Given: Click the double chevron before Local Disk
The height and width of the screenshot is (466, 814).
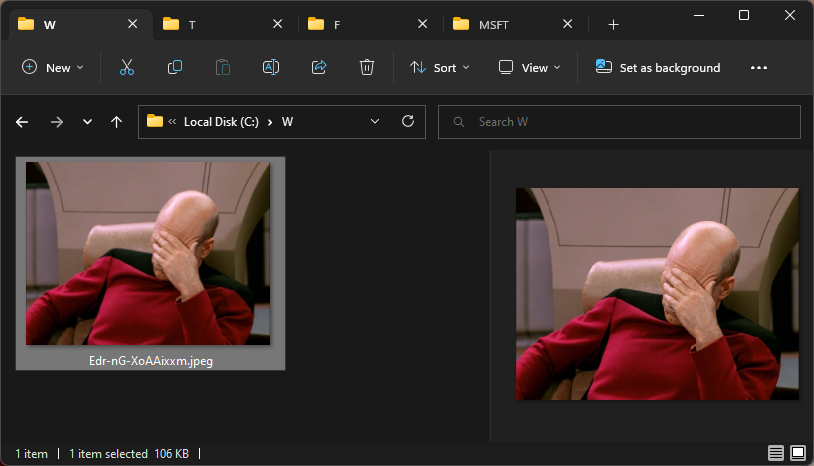Looking at the screenshot, I should [172, 121].
